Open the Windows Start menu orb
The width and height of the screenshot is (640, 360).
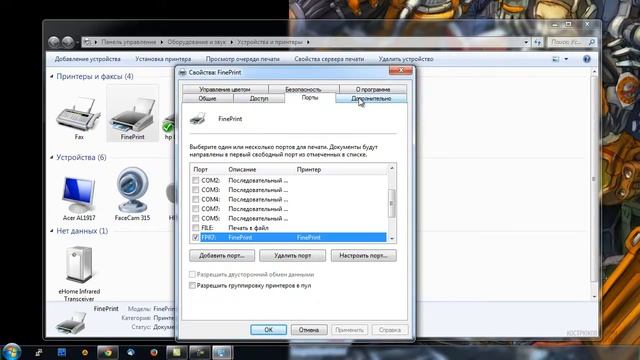[x=11, y=352]
